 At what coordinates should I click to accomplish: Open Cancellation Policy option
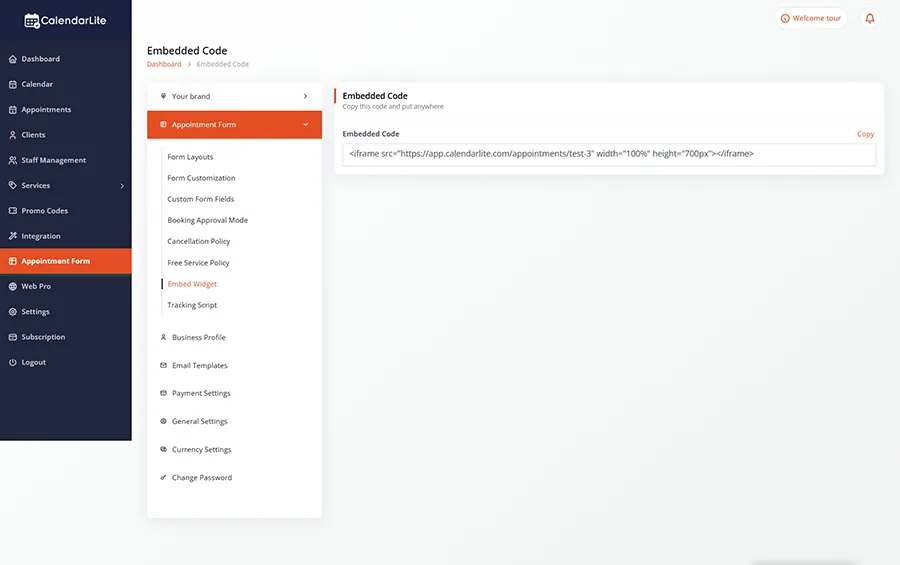(x=199, y=241)
